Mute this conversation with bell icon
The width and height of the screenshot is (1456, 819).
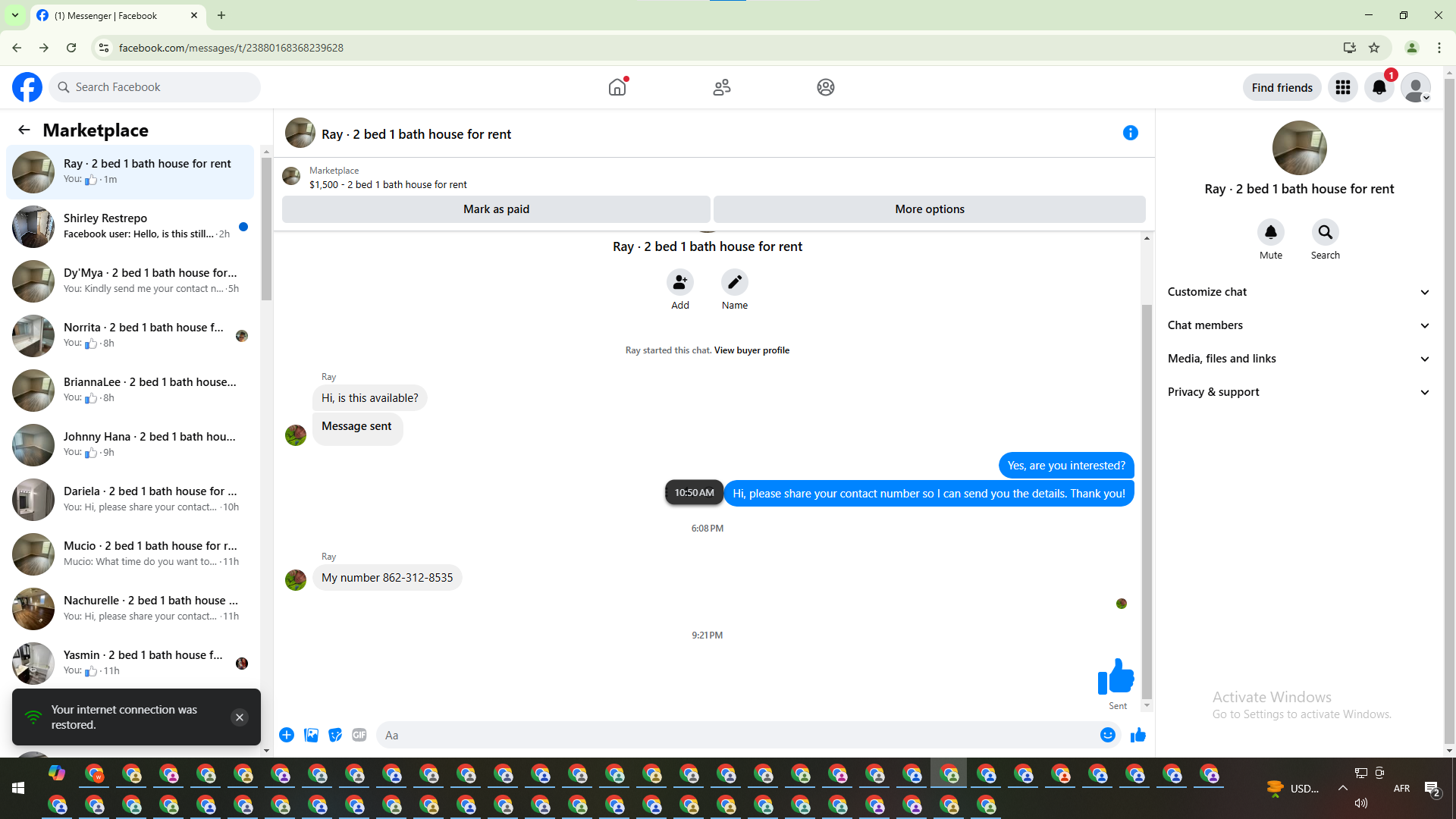coord(1271,232)
